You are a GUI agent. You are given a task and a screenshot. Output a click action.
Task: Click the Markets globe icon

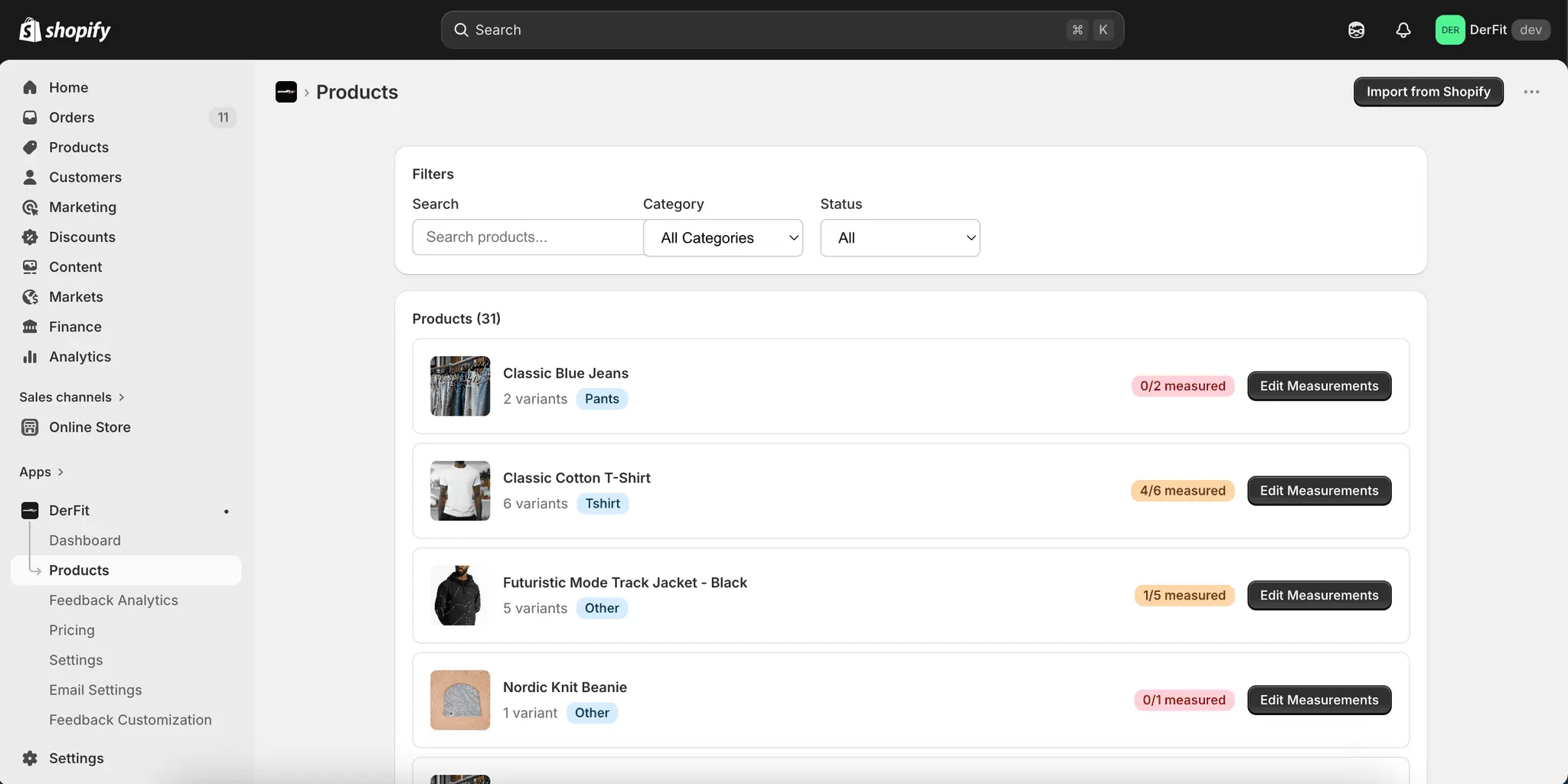[x=30, y=296]
